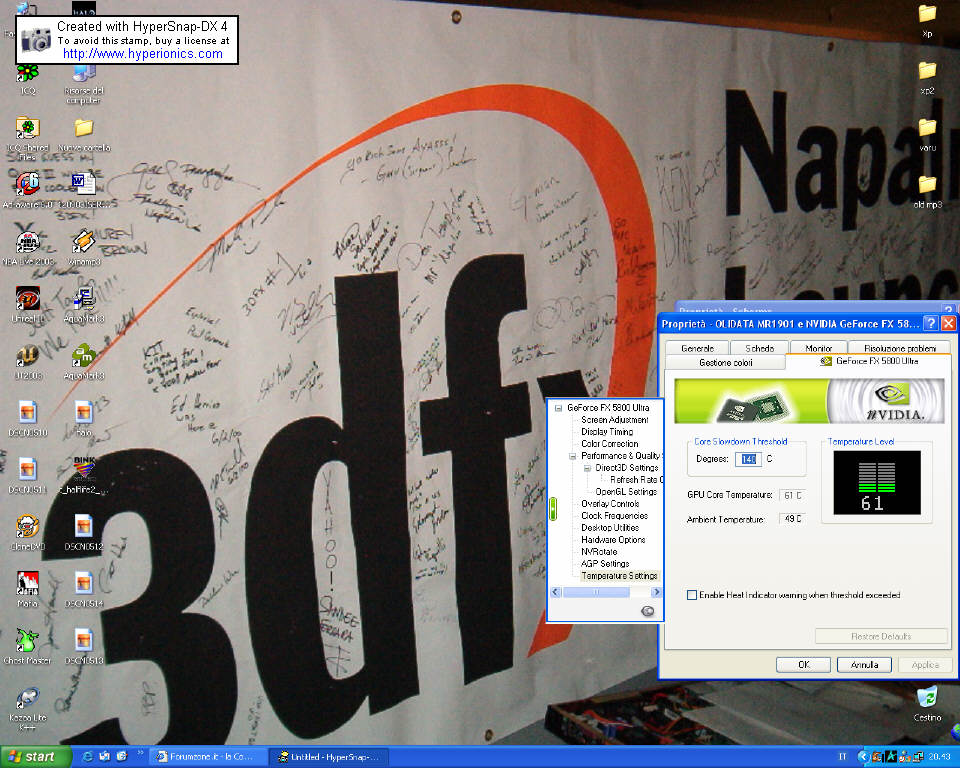
Task: Select Color Correction in the tree
Action: (609, 444)
